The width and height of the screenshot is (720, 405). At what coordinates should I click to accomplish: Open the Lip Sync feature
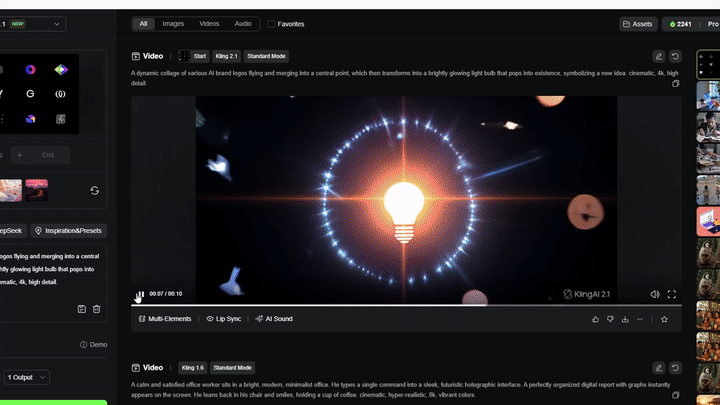pyautogui.click(x=224, y=319)
